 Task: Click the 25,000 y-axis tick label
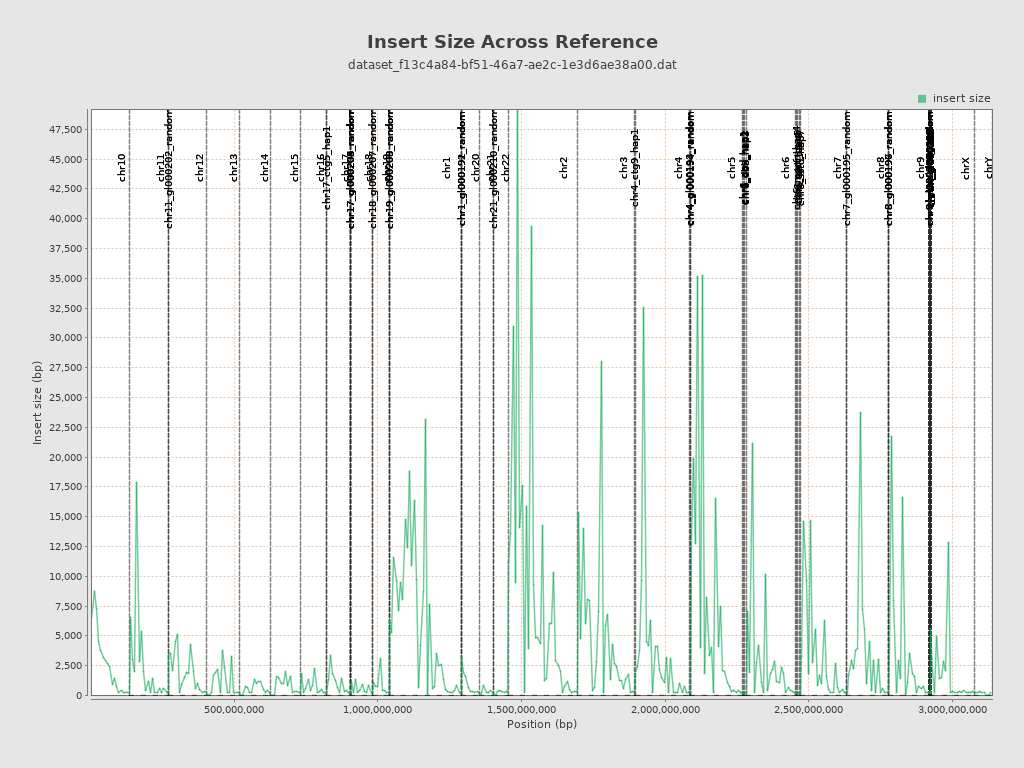[63, 398]
